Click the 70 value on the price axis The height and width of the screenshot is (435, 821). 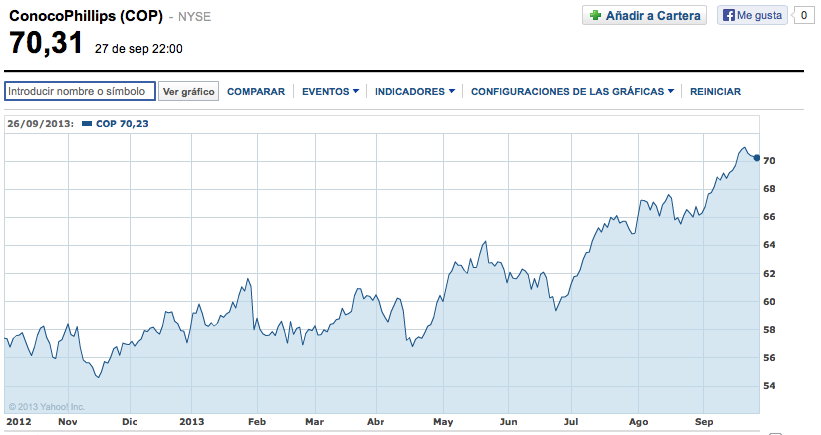pyautogui.click(x=769, y=161)
